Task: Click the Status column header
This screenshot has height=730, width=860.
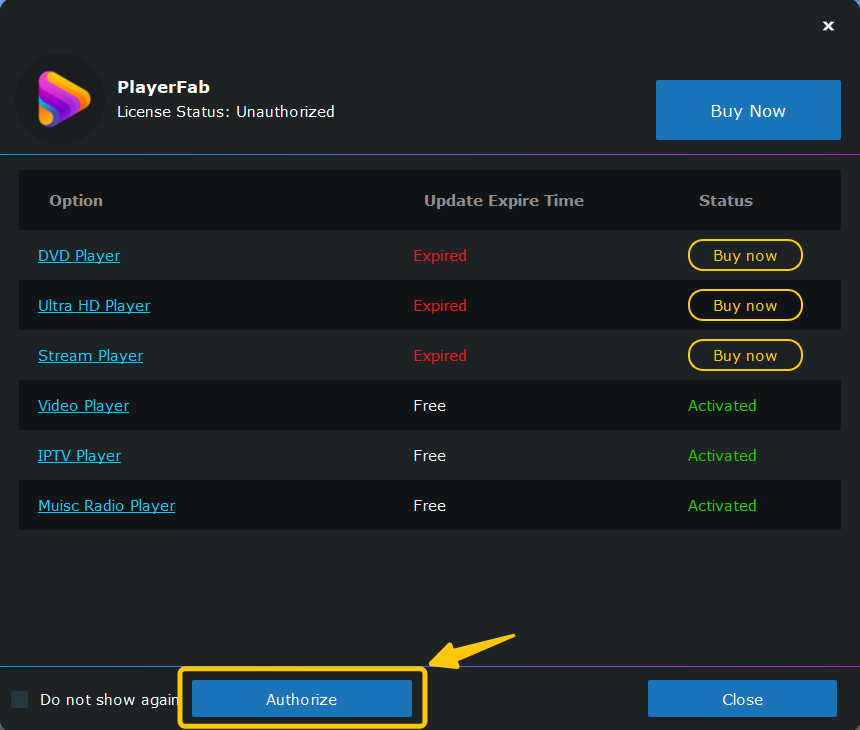Action: pos(726,201)
